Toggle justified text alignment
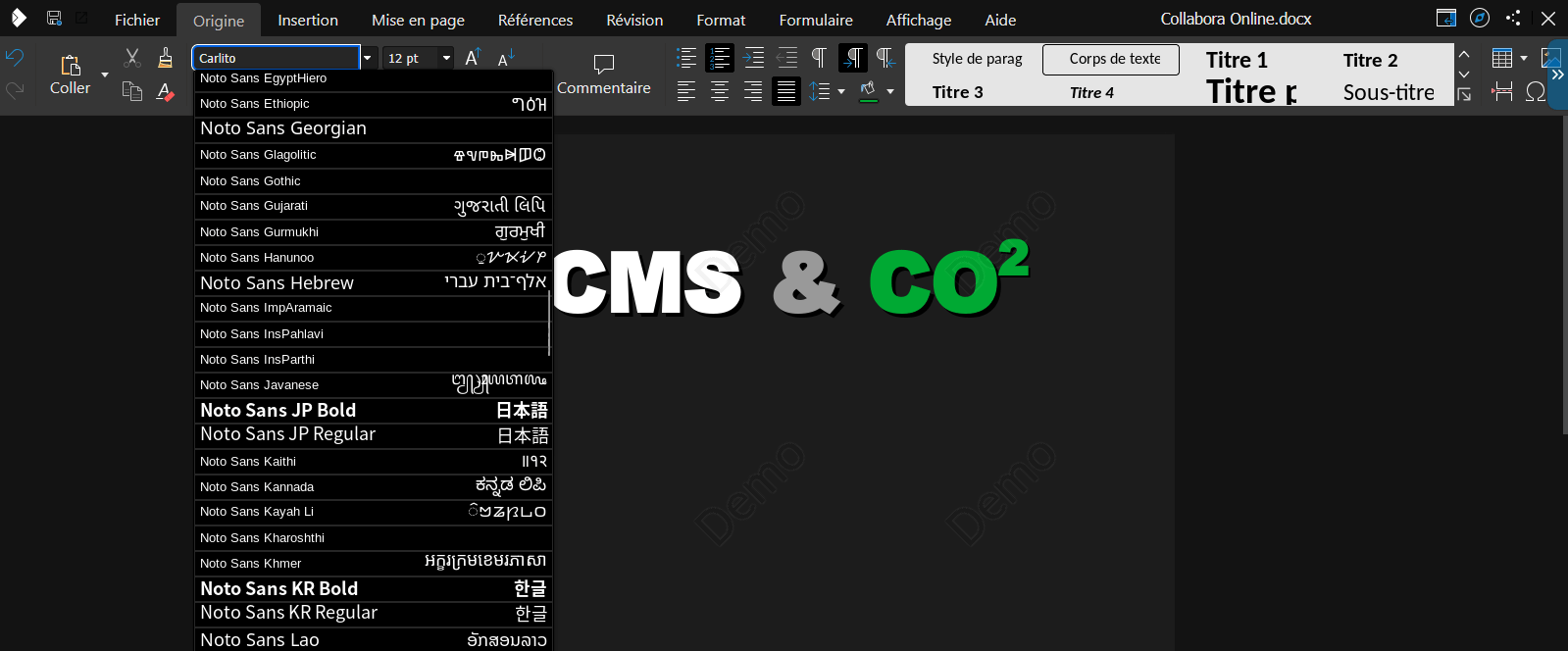This screenshot has width=1568, height=651. coord(786,91)
